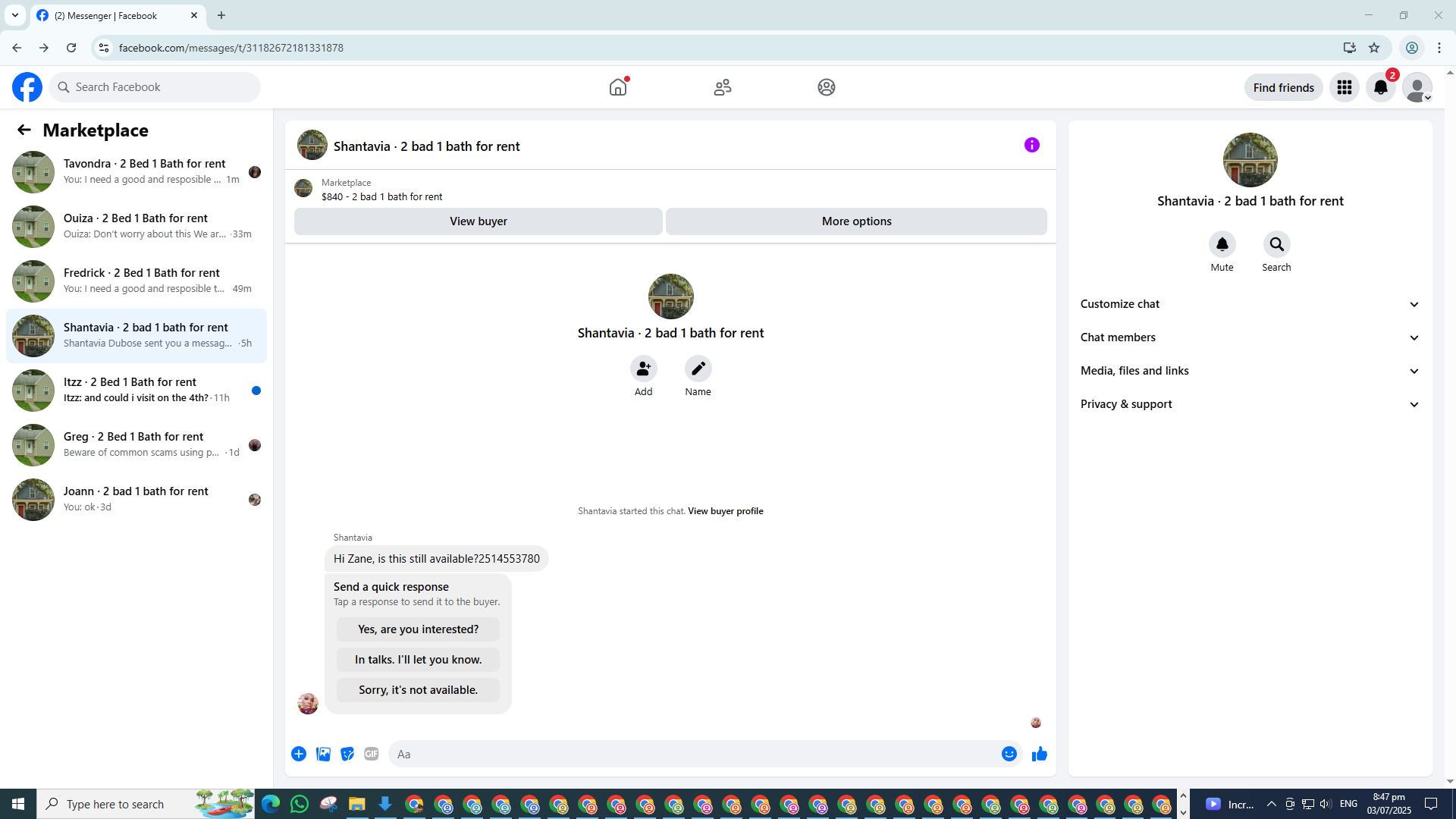Open the sticker picker icon
Viewport: 1456px width, 819px height.
[x=347, y=754]
